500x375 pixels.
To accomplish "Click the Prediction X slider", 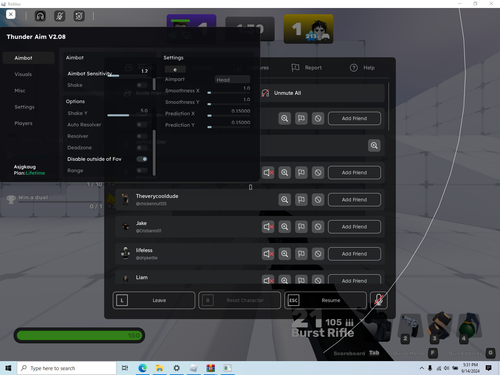I will pyautogui.click(x=228, y=116).
